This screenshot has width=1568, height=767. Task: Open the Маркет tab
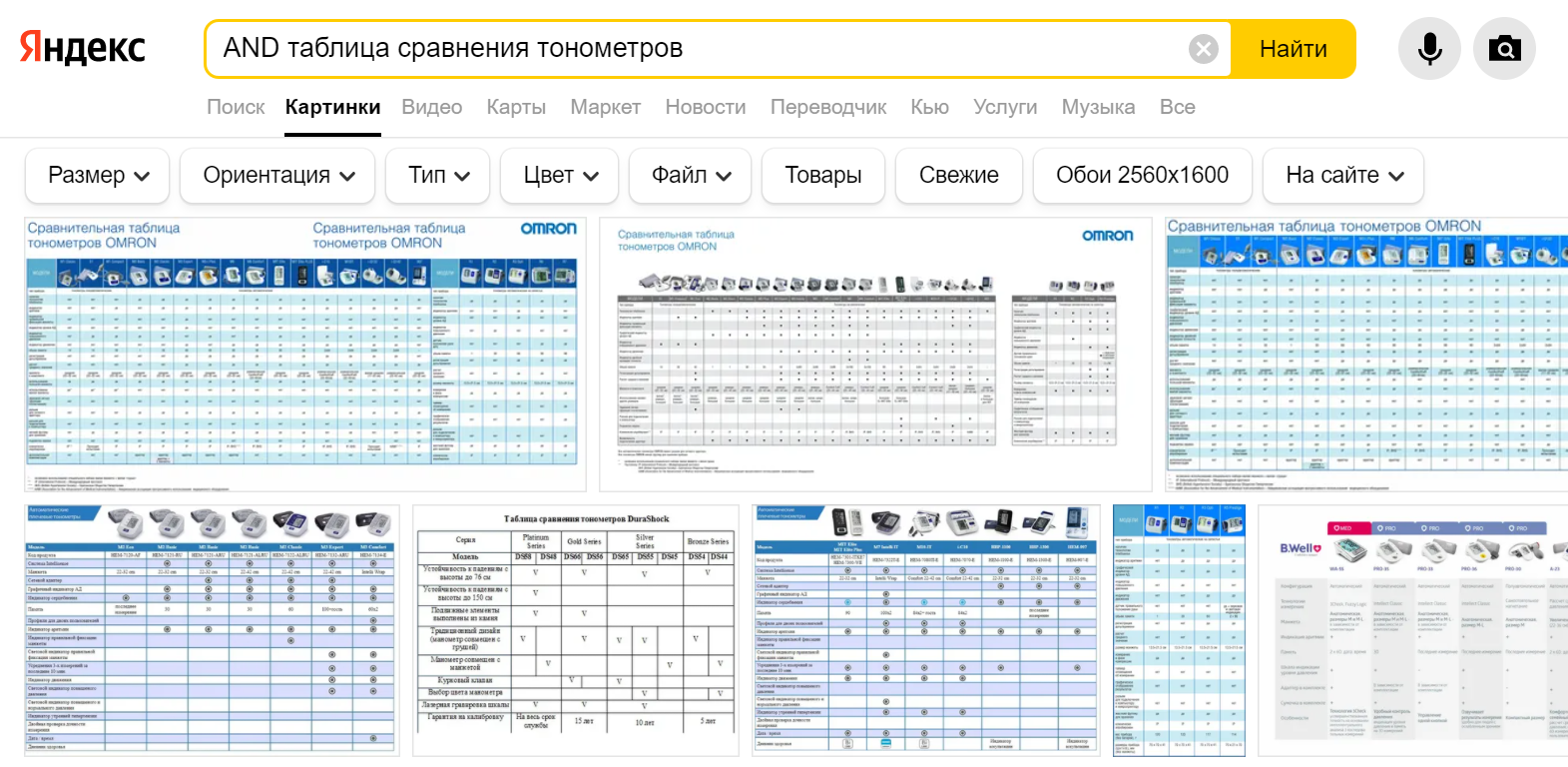(605, 107)
